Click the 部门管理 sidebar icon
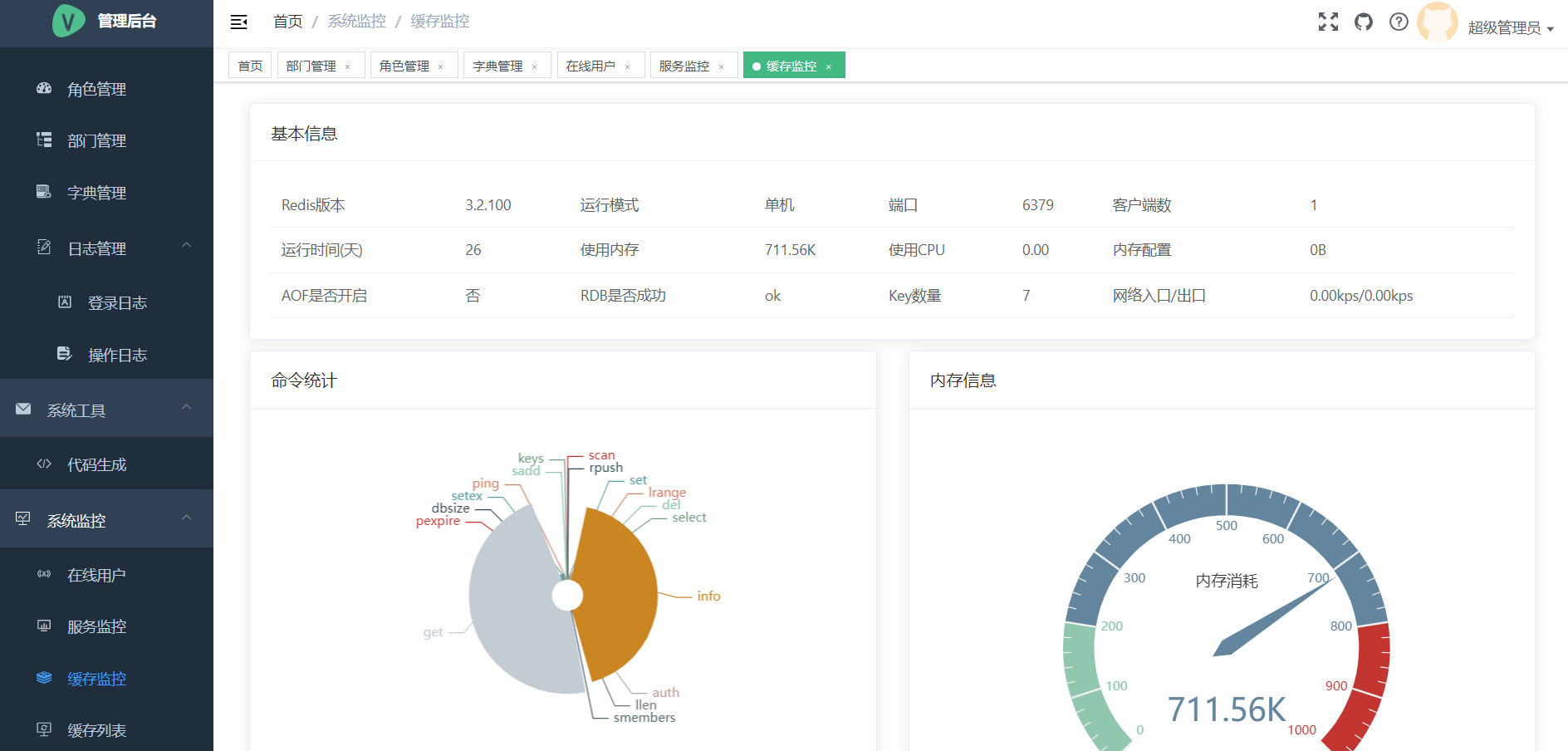 coord(44,140)
